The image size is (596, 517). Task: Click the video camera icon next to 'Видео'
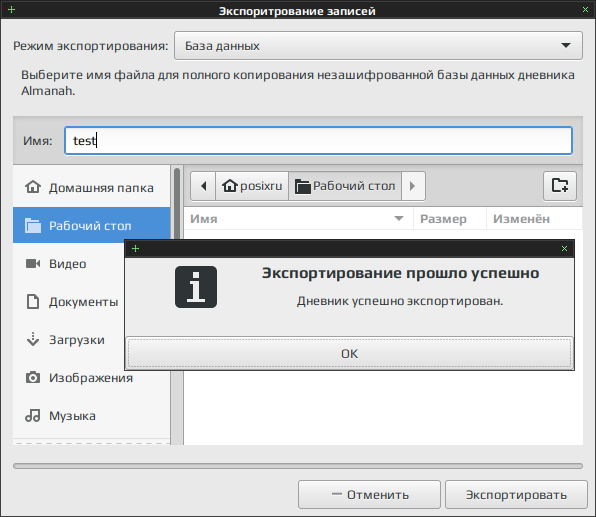pyautogui.click(x=33, y=263)
